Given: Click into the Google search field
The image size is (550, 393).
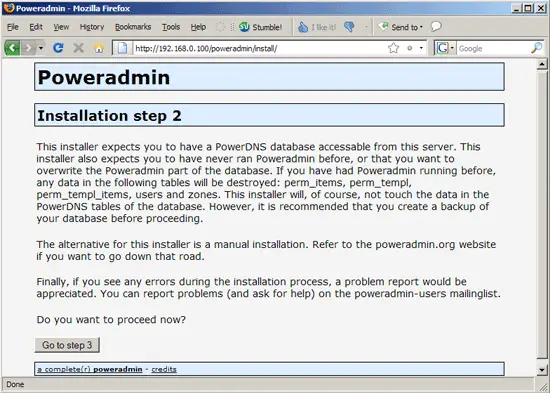Looking at the screenshot, I should [493, 48].
